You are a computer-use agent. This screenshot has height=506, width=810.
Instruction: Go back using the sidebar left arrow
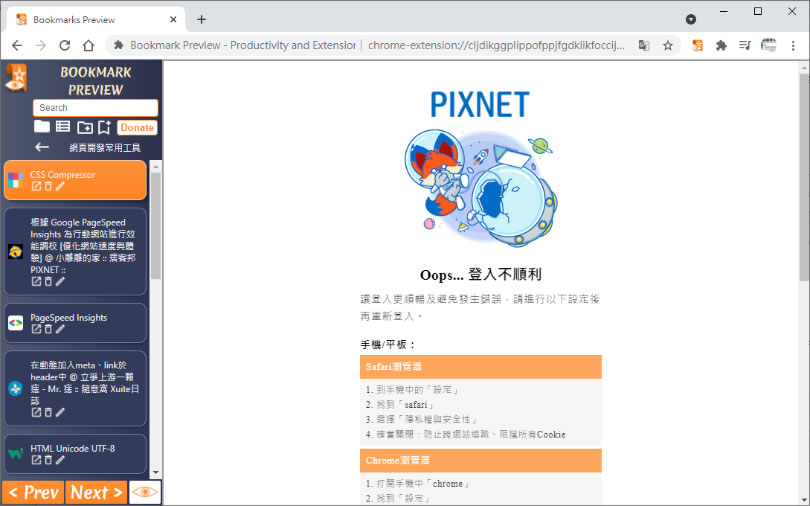point(42,147)
